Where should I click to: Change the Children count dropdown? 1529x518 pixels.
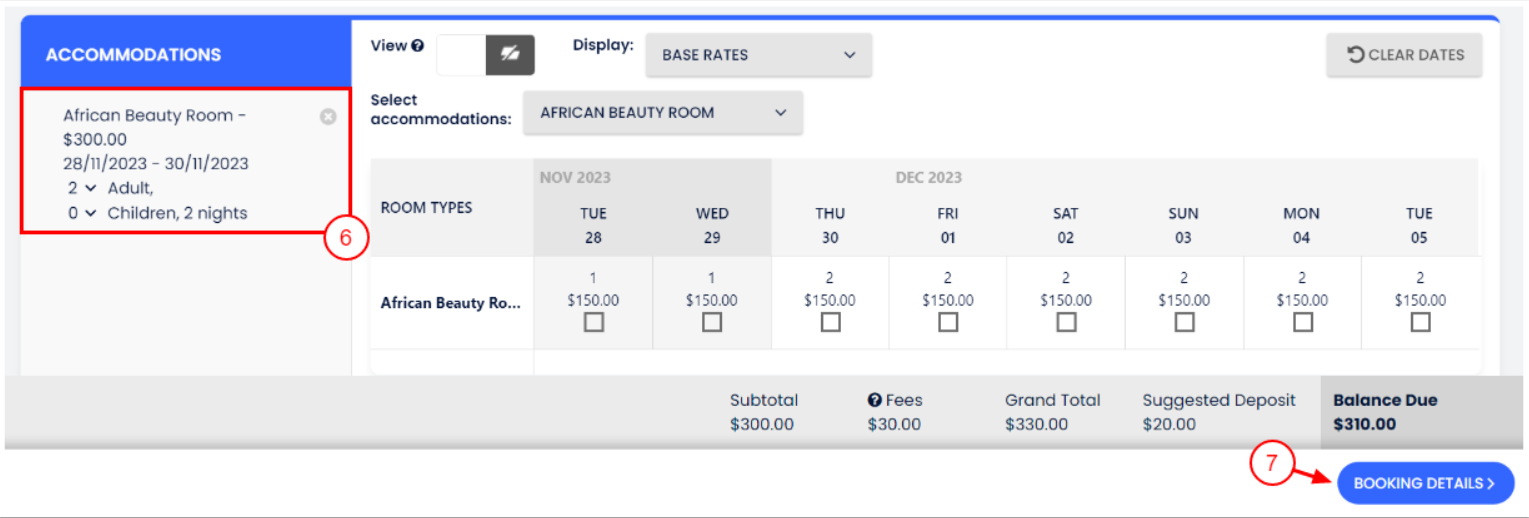(82, 213)
